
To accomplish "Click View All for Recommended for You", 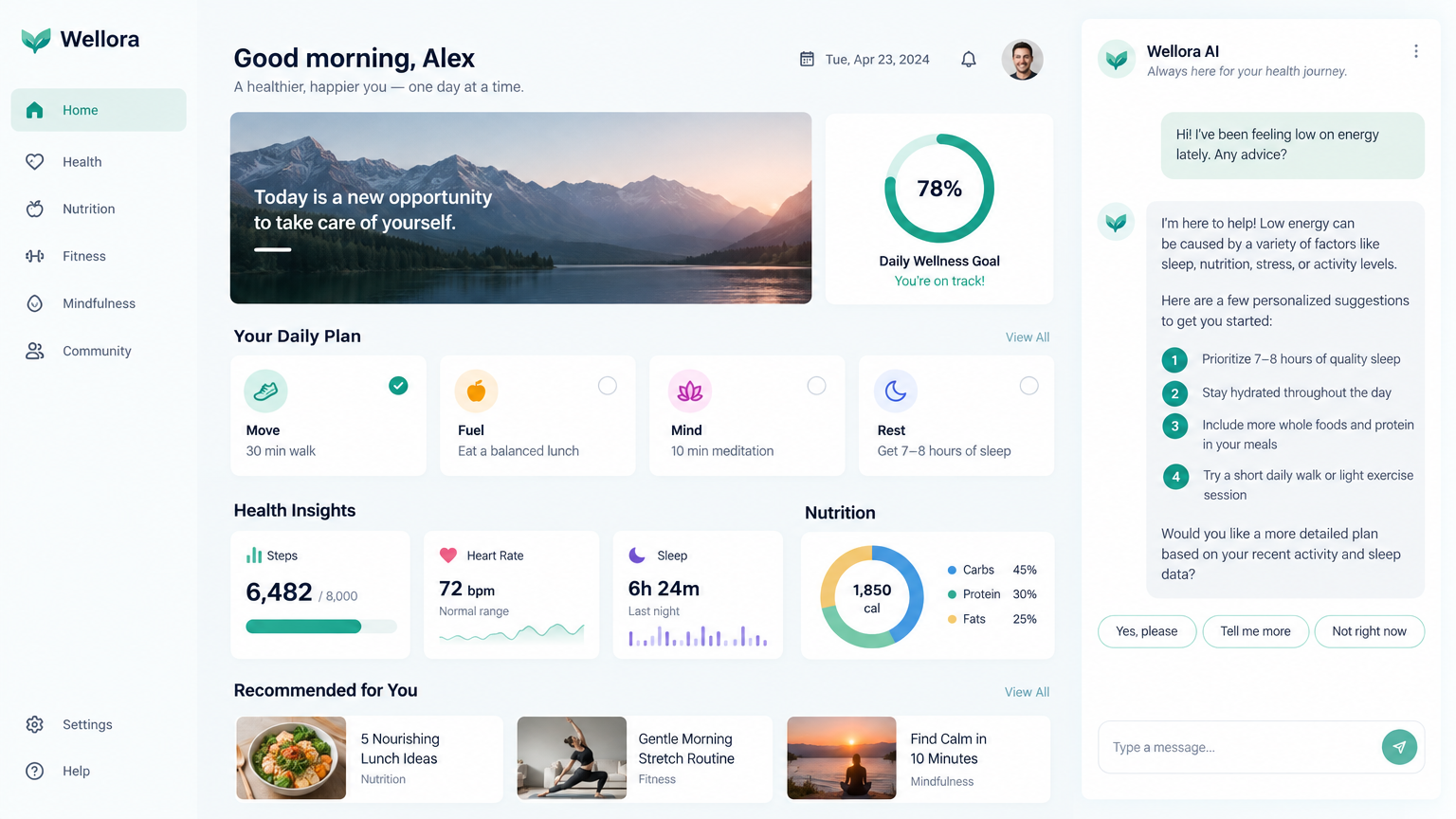I will (x=1028, y=692).
